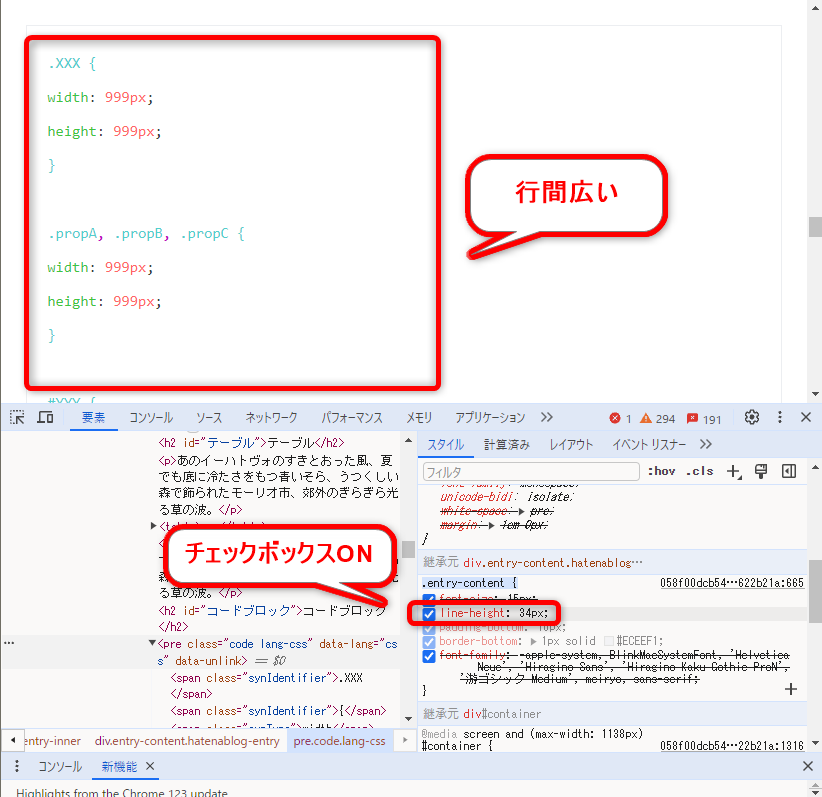Expand the margin shorthand triangle
This screenshot has height=797, width=822.
(x=491, y=525)
